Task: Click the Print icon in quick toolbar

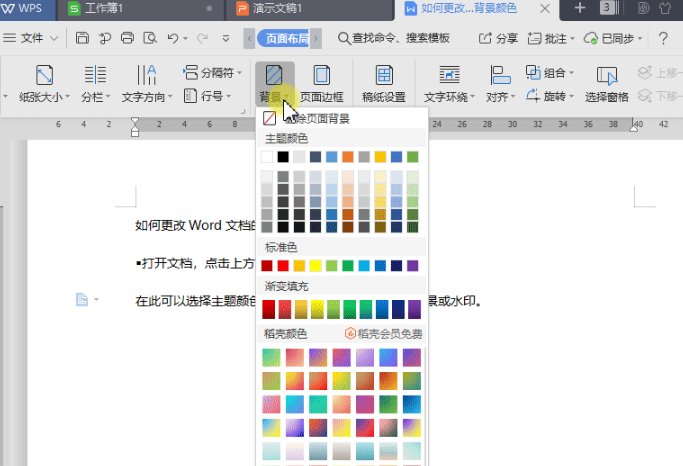Action: [x=127, y=38]
